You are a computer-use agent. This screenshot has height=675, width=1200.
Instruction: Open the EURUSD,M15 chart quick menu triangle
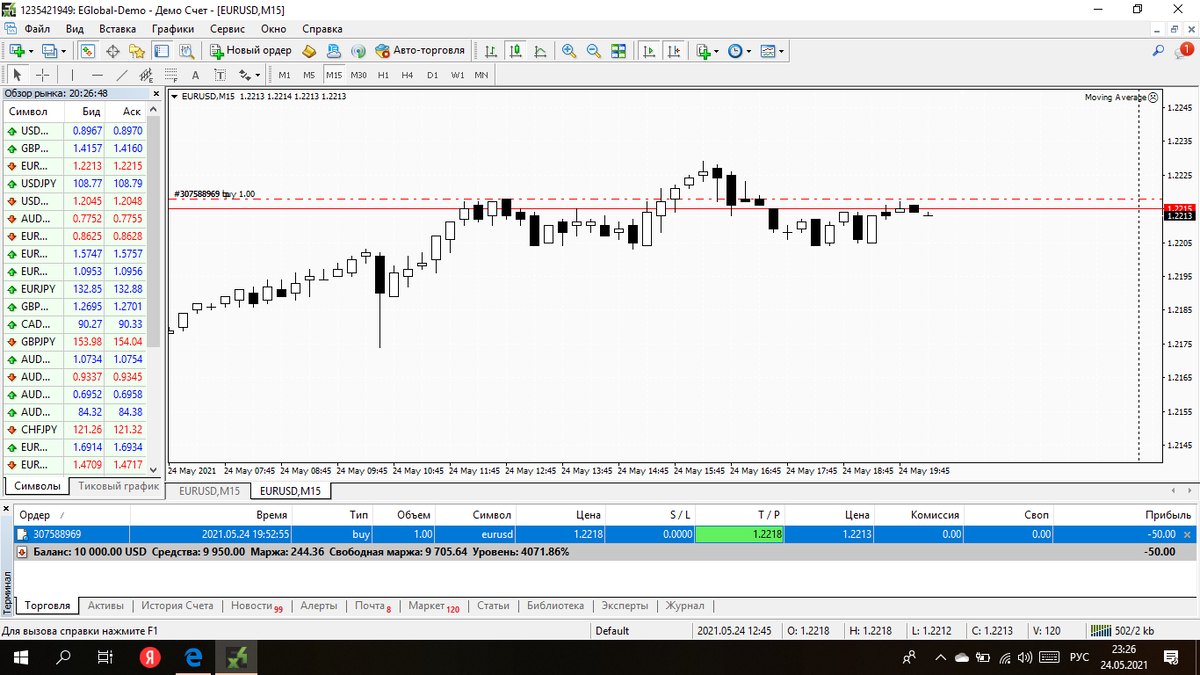pyautogui.click(x=176, y=97)
